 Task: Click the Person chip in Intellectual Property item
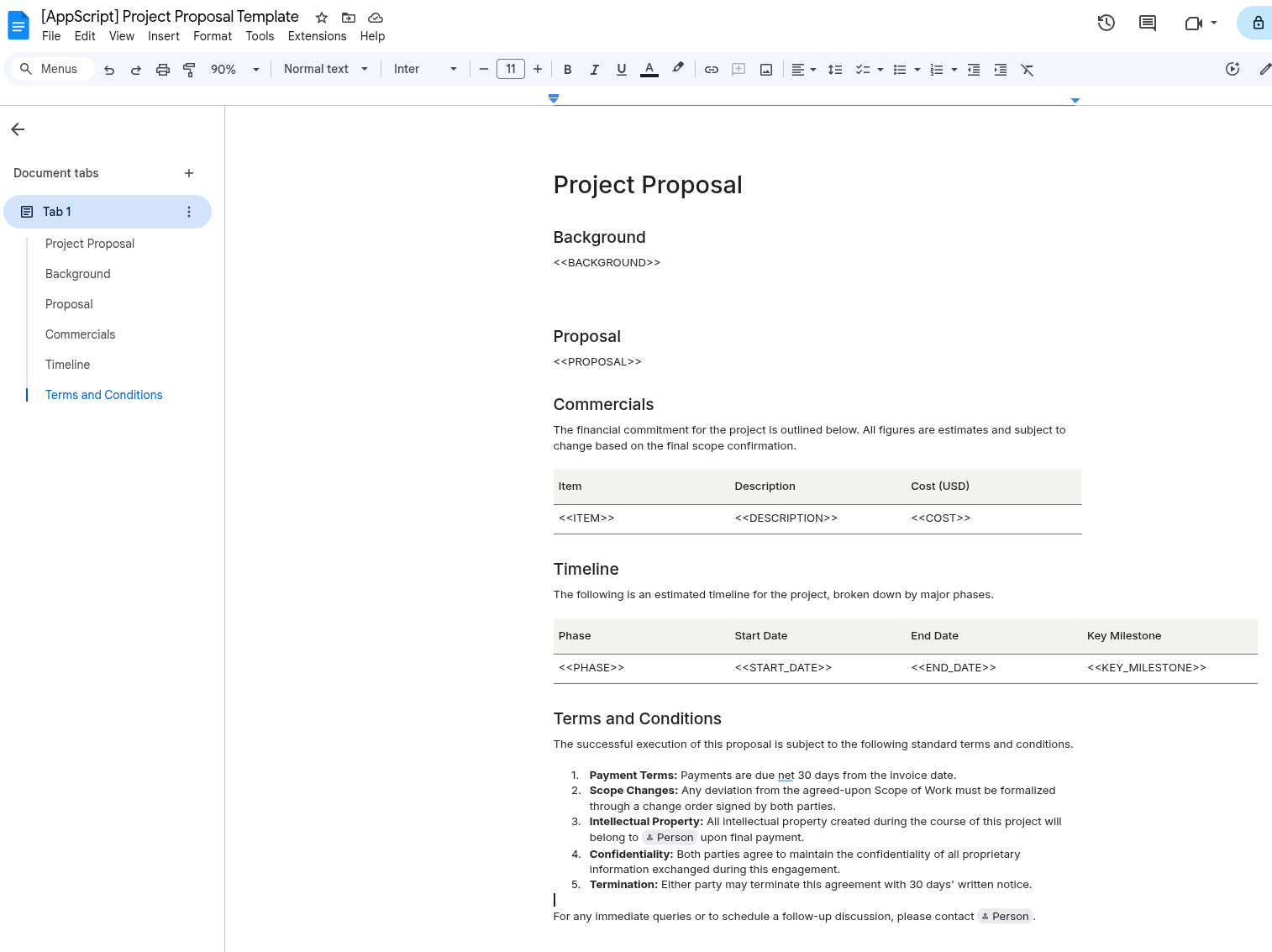click(670, 838)
